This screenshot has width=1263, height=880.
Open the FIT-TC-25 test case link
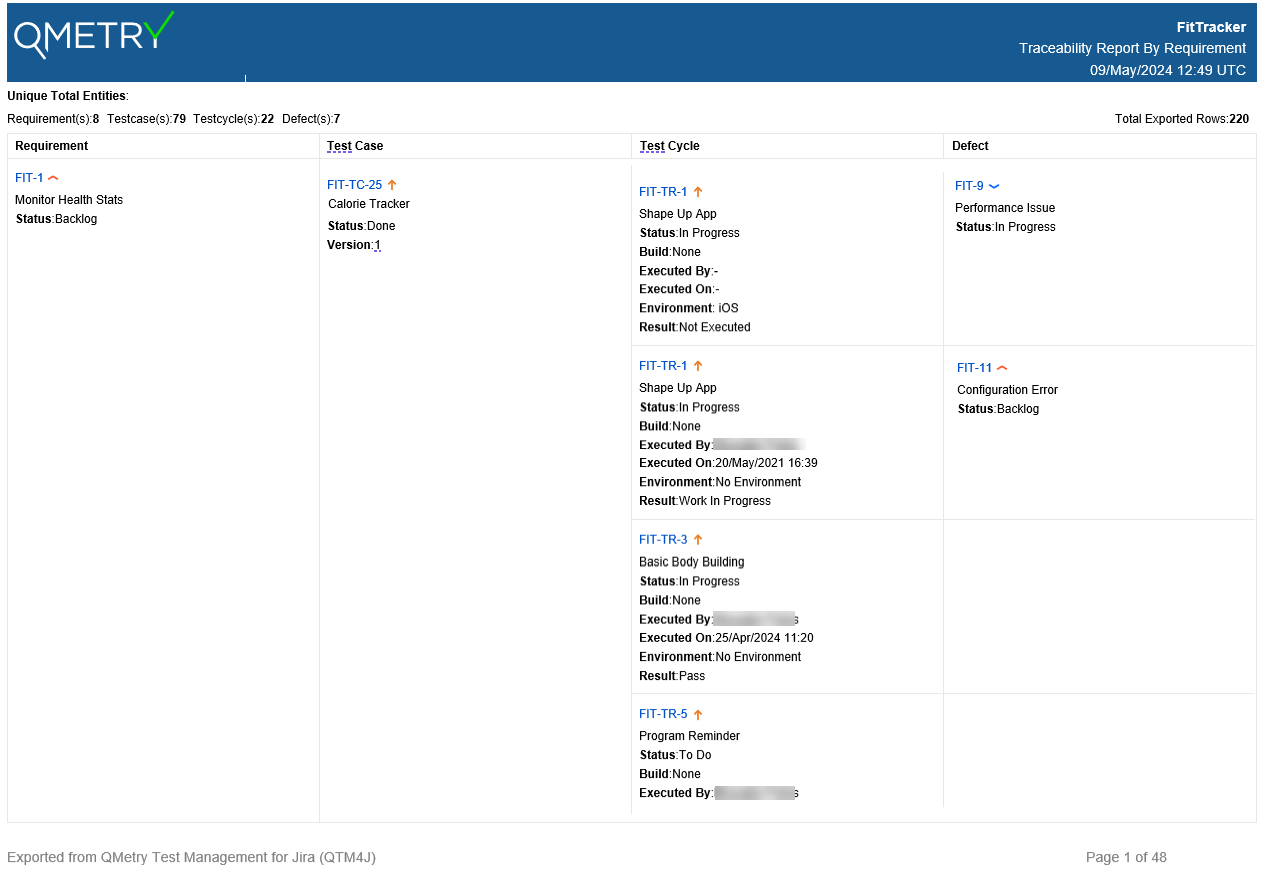[x=354, y=185]
